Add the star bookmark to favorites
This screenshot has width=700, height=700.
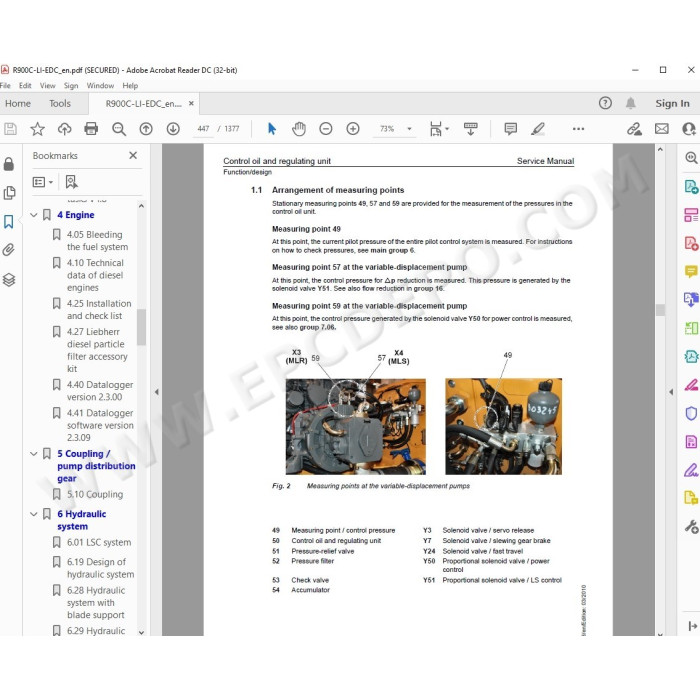[38, 129]
